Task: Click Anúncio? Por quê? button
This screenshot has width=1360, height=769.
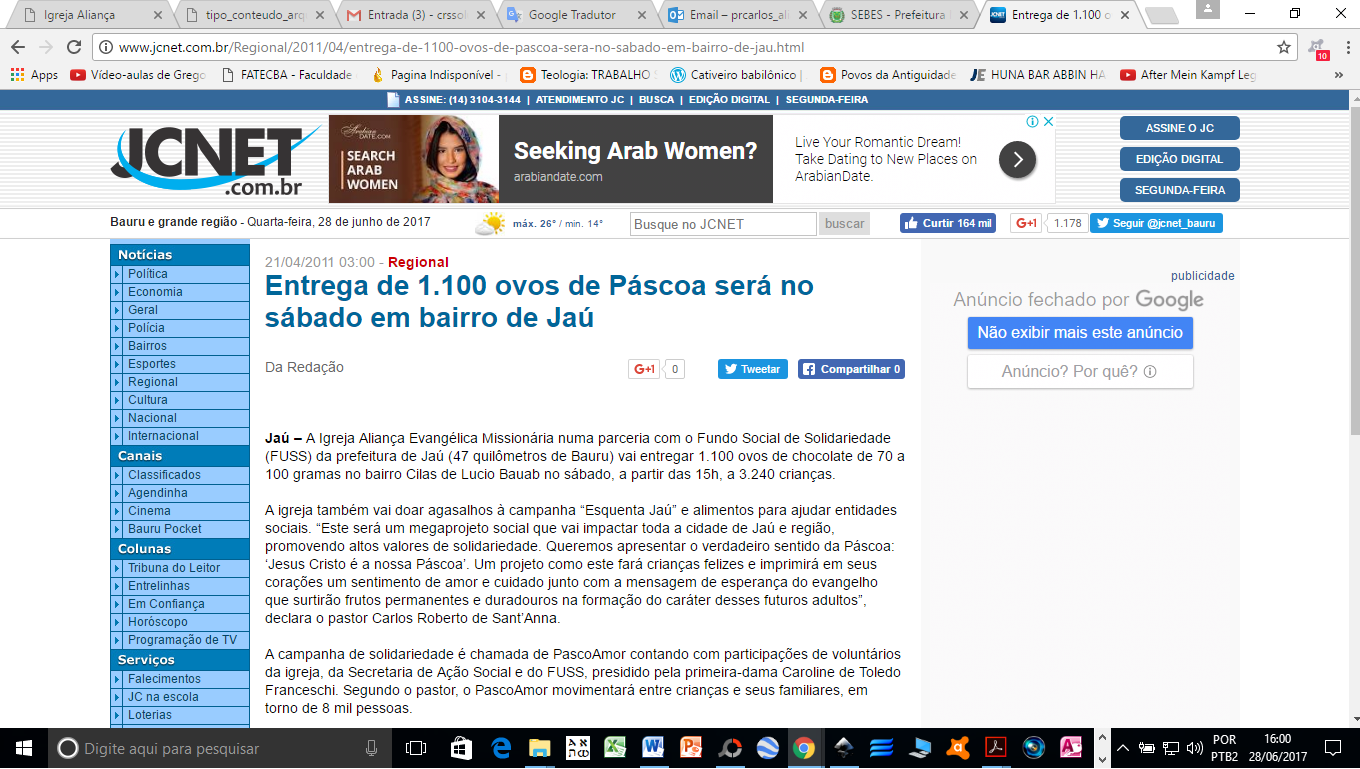Action: point(1080,372)
